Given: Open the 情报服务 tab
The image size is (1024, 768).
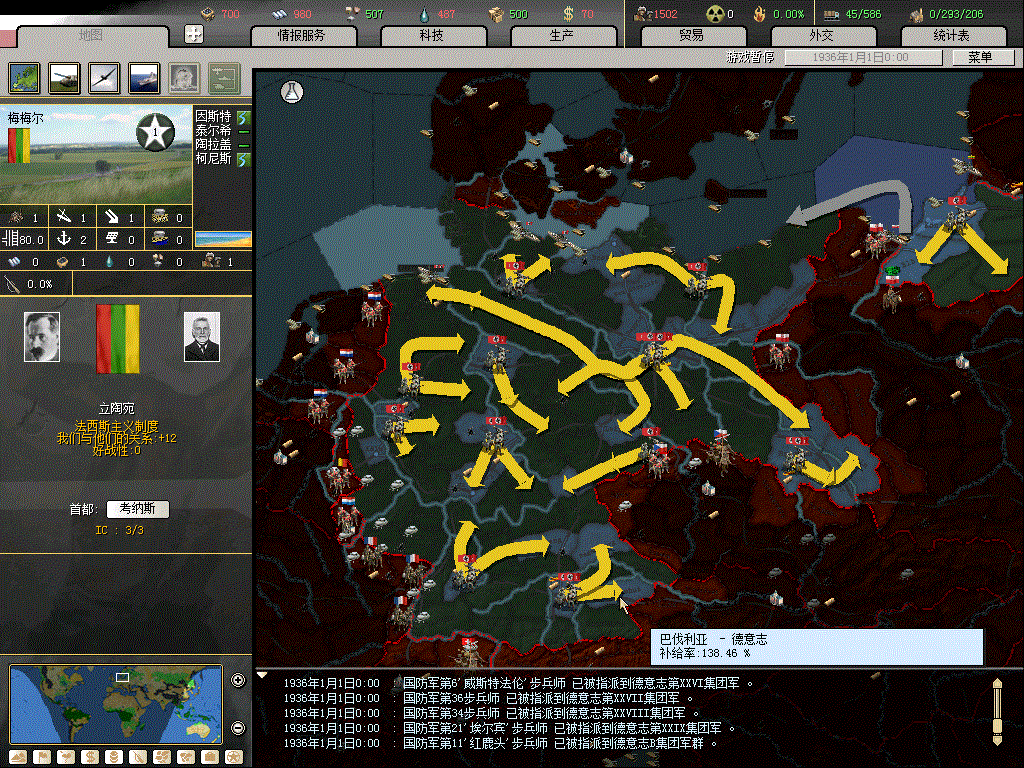Looking at the screenshot, I should 302,35.
